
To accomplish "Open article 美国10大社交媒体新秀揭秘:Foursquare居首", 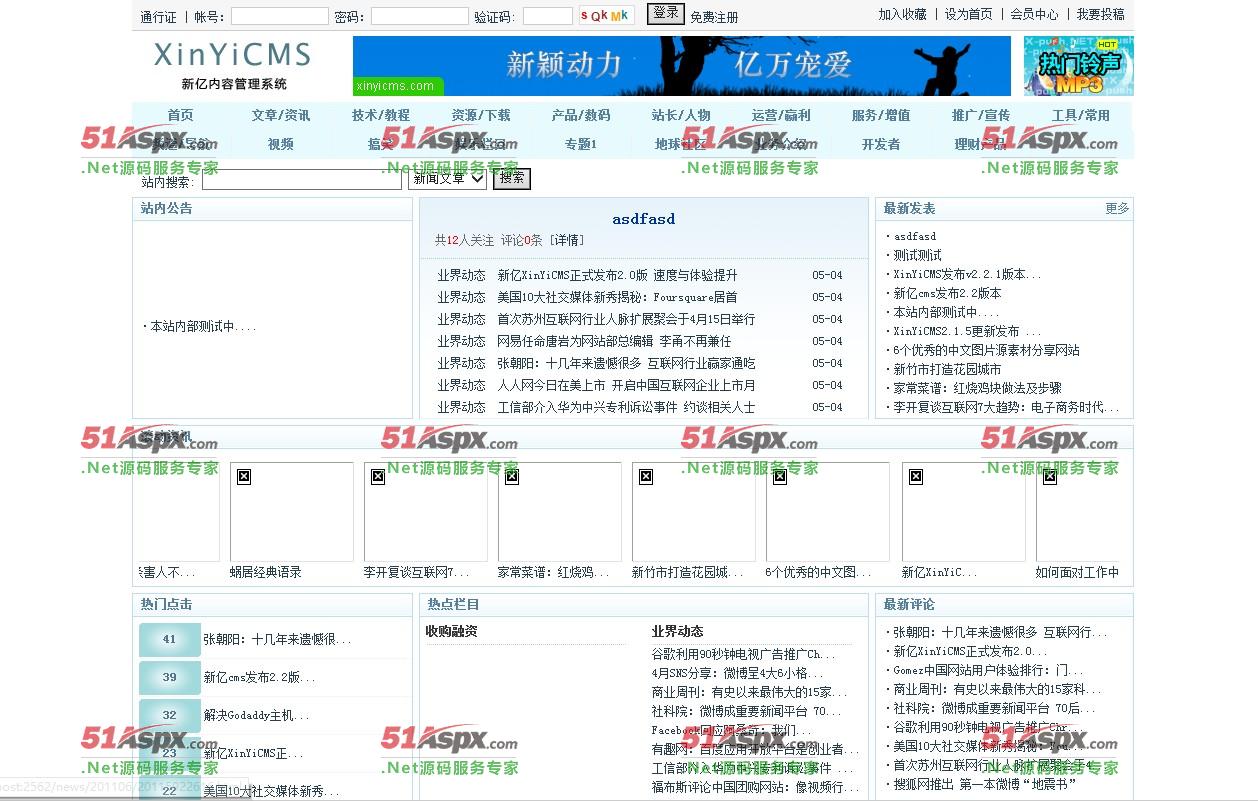I will (x=617, y=297).
